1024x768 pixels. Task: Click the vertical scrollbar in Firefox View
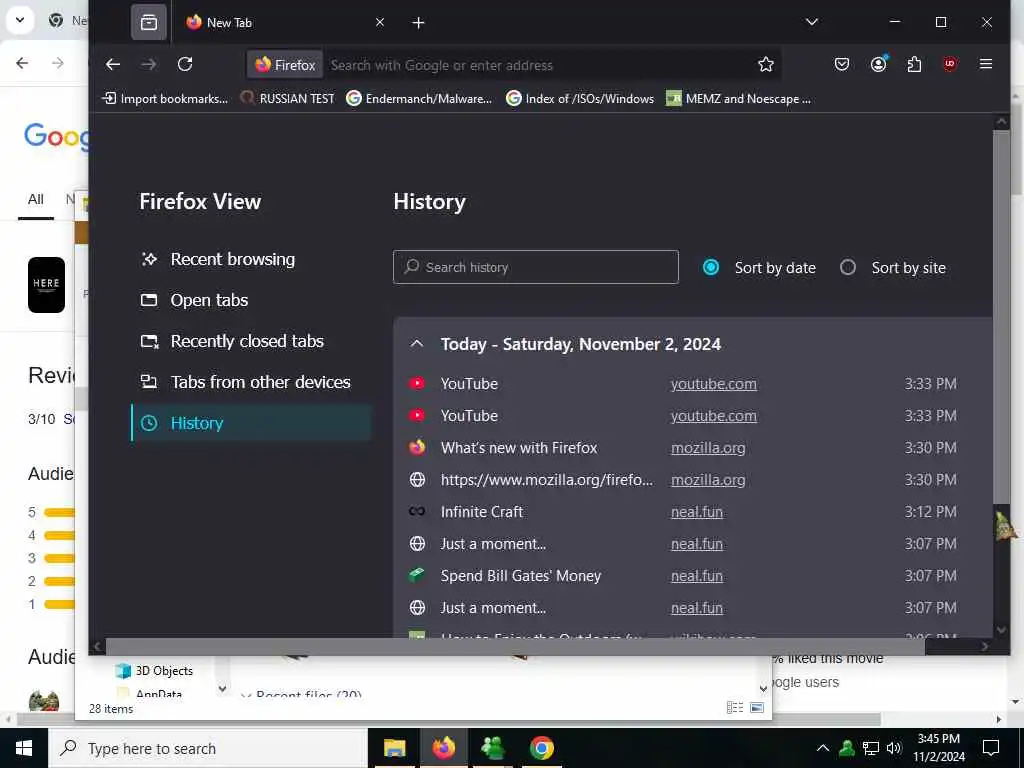pyautogui.click(x=1001, y=317)
